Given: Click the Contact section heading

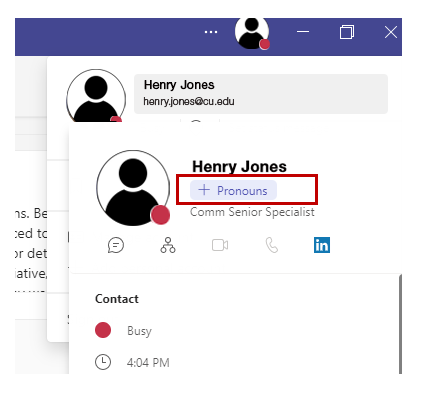Looking at the screenshot, I should 117,299.
